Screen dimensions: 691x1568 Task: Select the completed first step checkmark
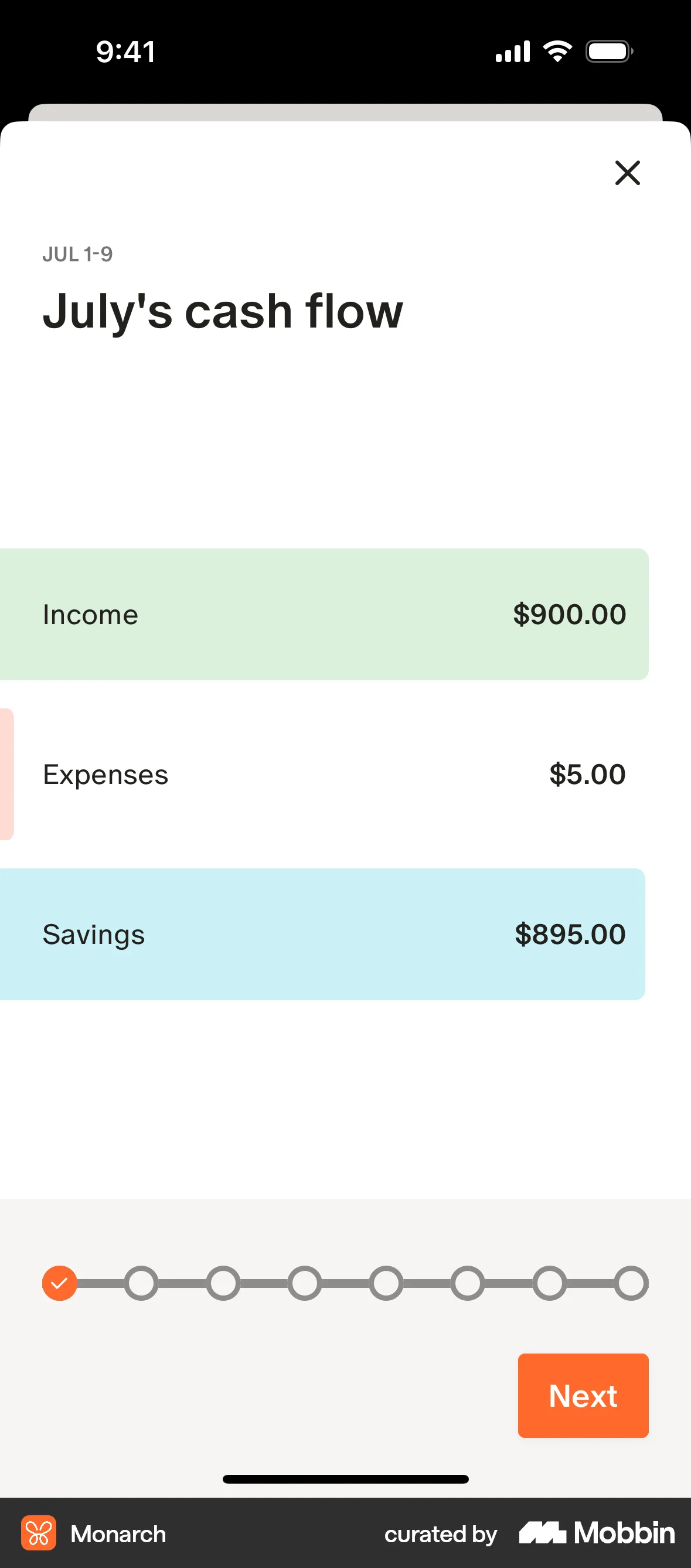(60, 1283)
